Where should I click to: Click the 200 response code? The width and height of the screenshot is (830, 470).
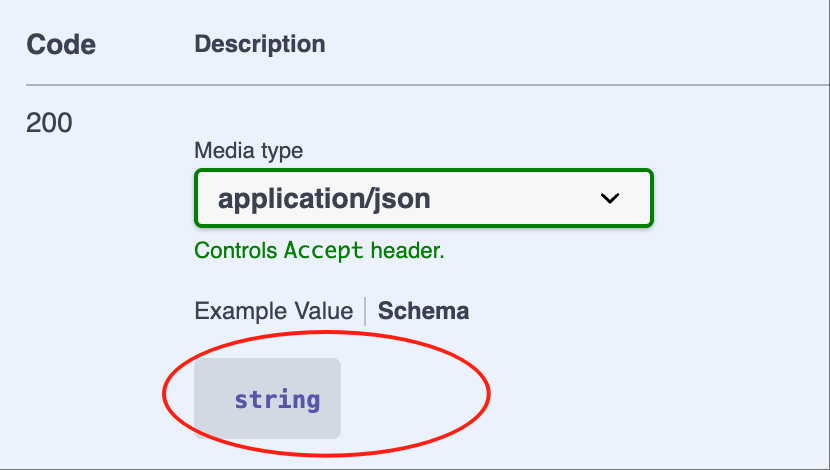coord(49,123)
